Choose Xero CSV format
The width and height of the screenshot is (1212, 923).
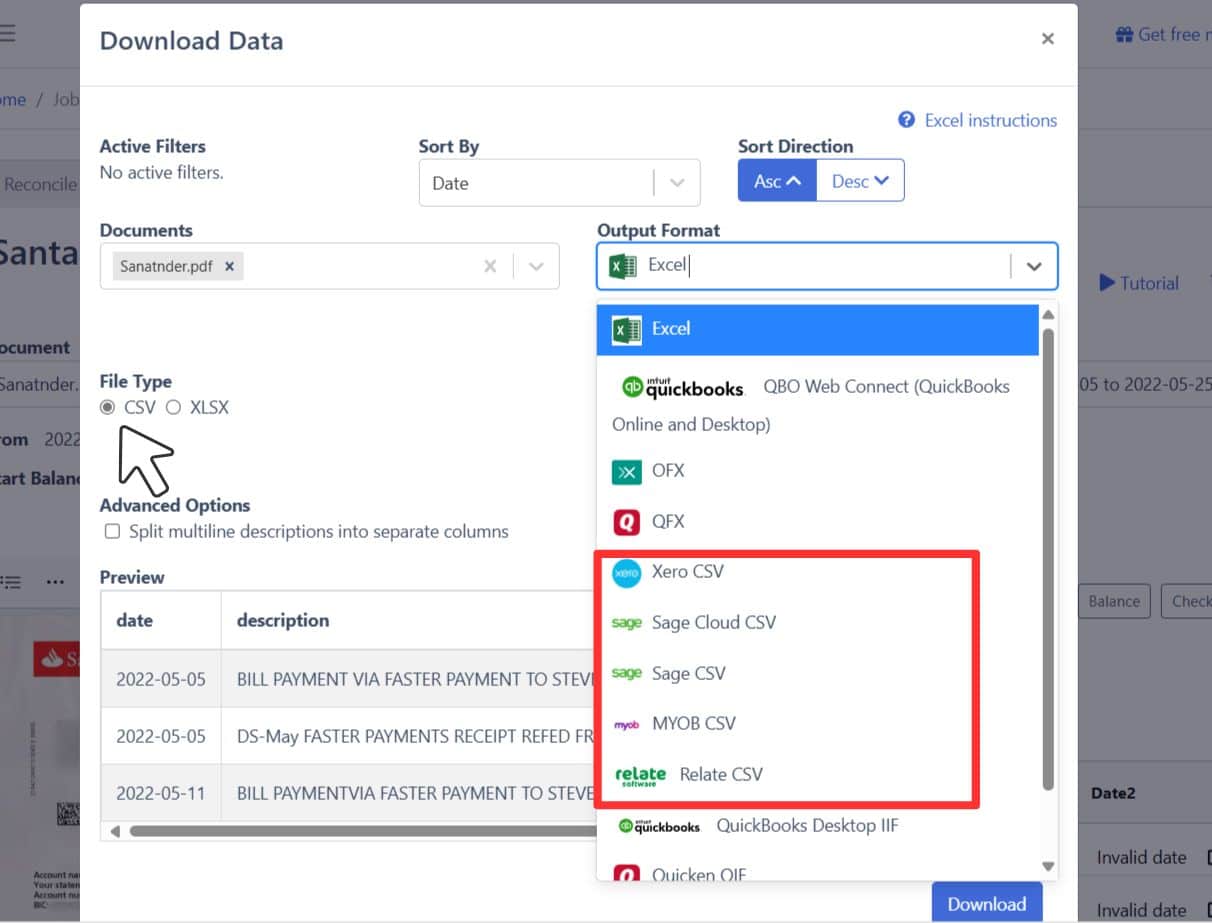coord(817,572)
